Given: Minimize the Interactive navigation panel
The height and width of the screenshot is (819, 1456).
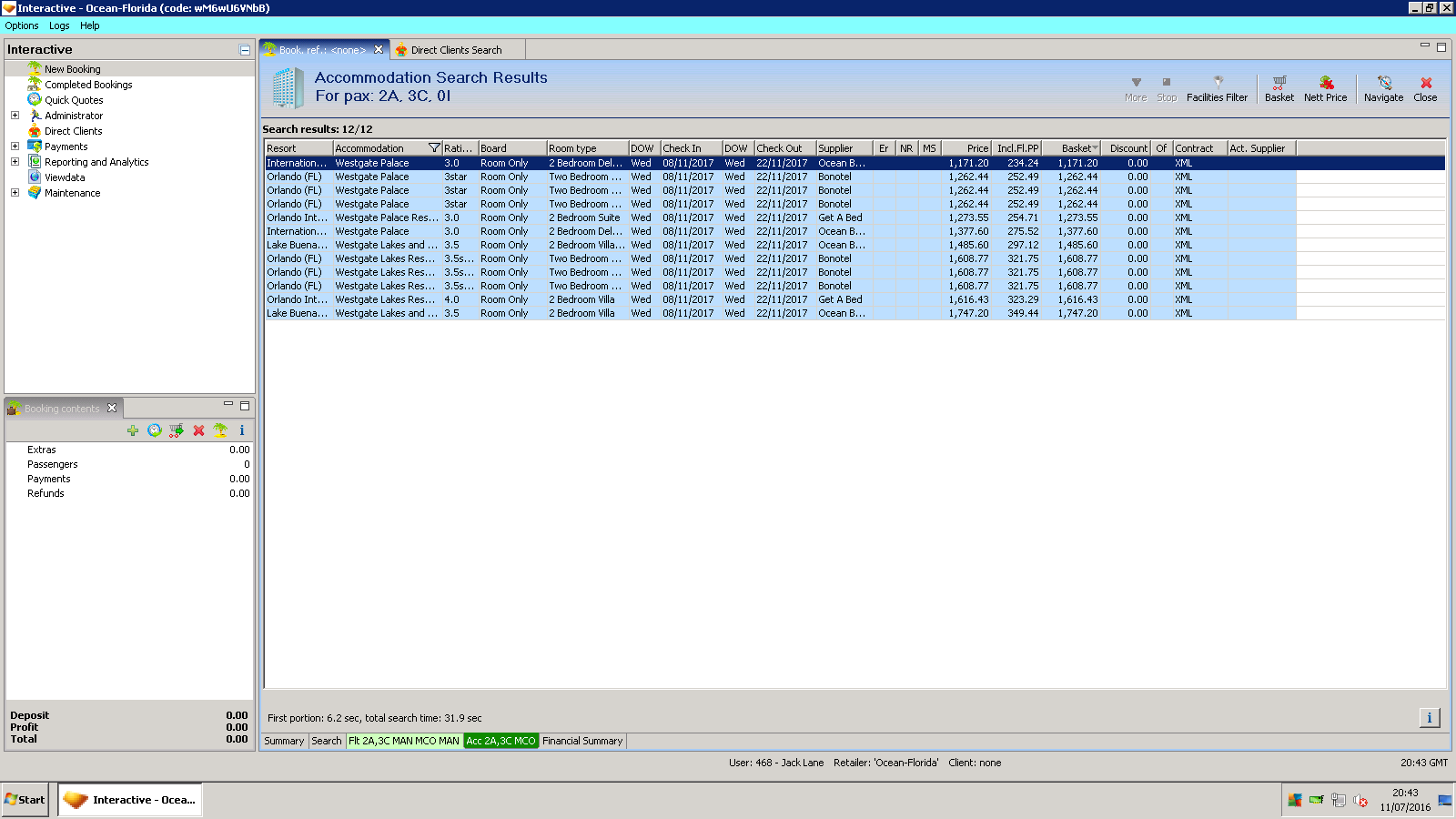Looking at the screenshot, I should pyautogui.click(x=245, y=50).
